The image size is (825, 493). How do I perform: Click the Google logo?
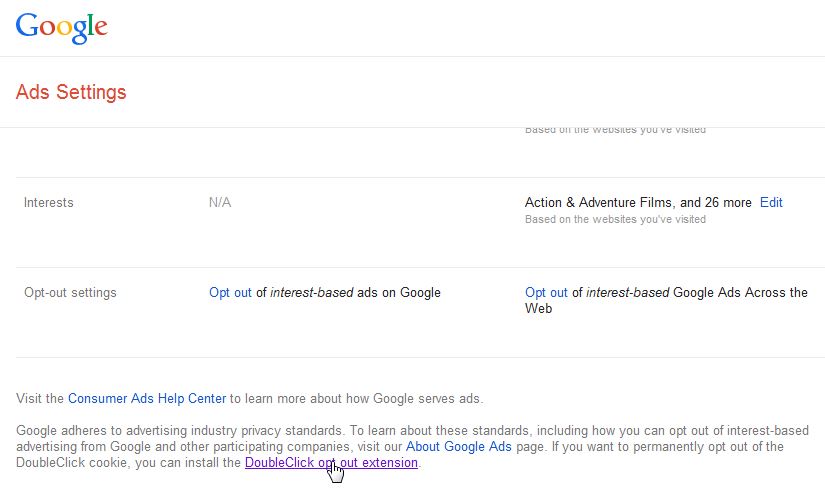[x=62, y=28]
